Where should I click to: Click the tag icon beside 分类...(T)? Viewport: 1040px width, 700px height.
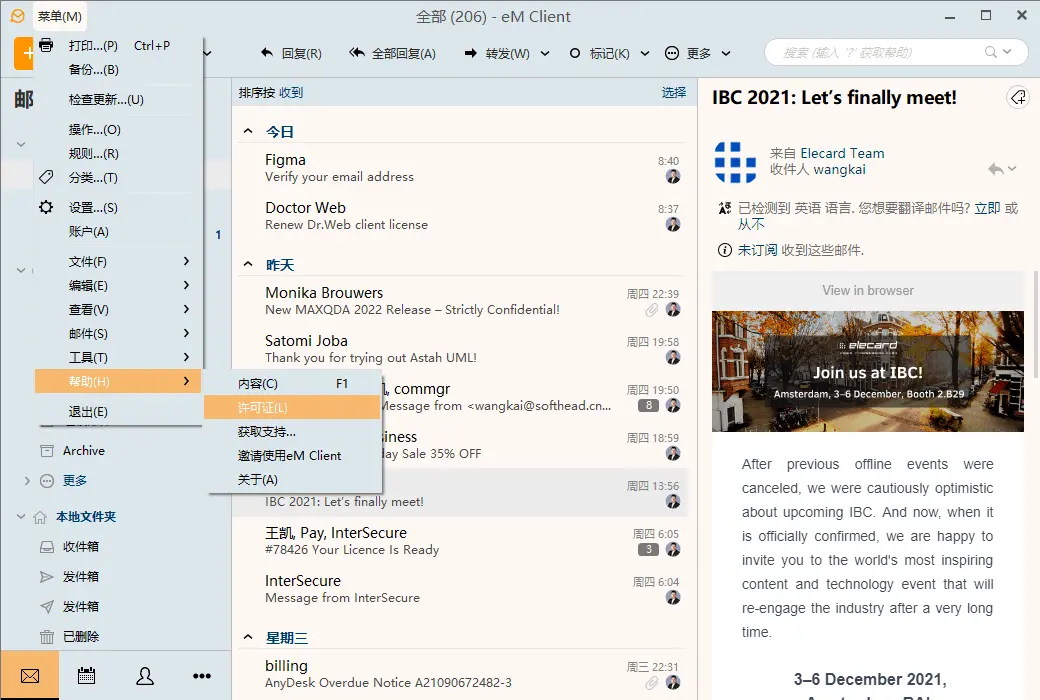click(x=46, y=177)
